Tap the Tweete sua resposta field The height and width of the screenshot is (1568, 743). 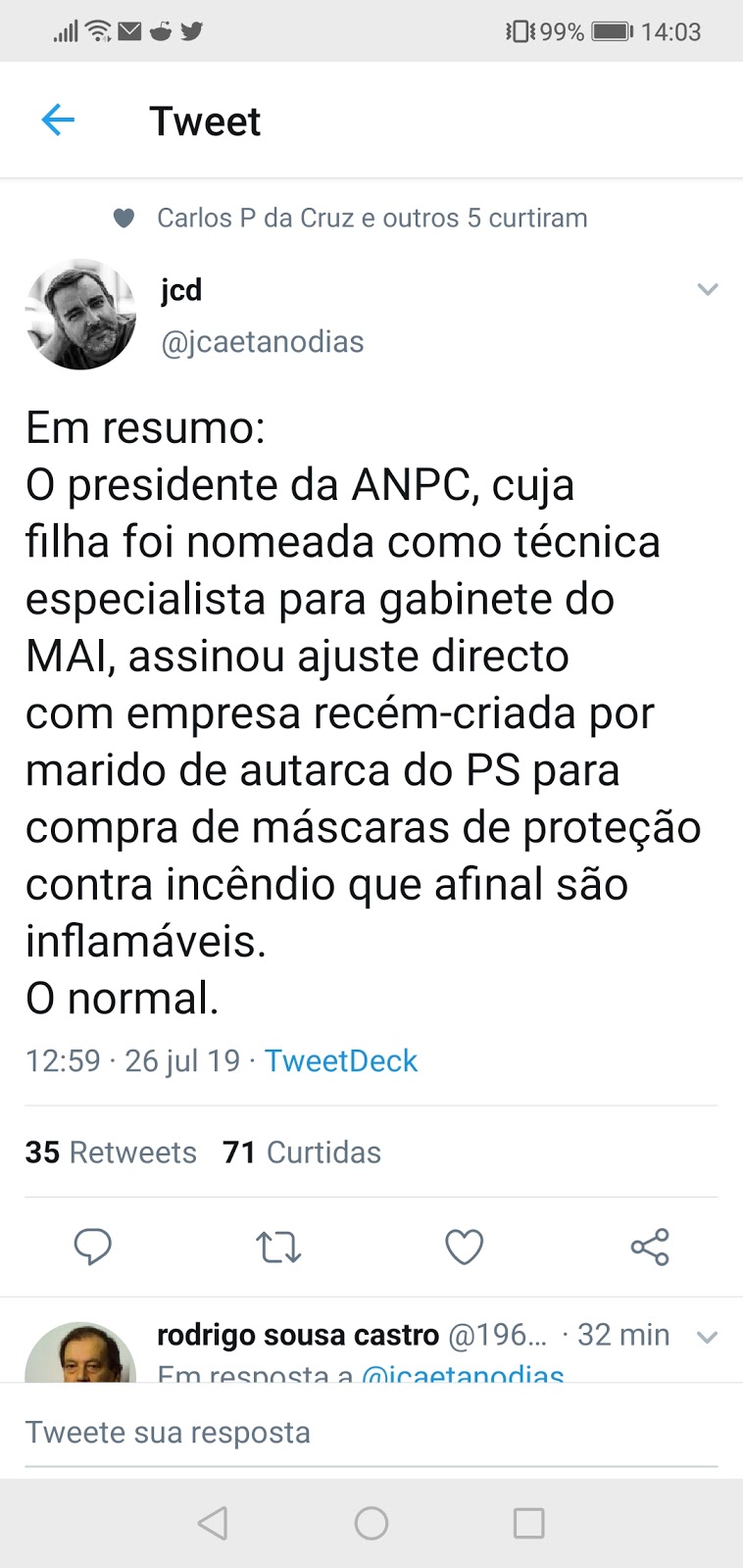tap(371, 1432)
